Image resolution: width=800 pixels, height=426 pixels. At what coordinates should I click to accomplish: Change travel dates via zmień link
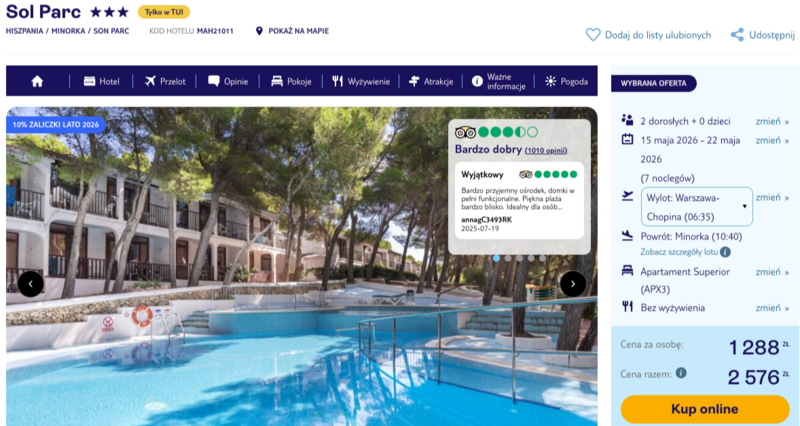pyautogui.click(x=772, y=140)
